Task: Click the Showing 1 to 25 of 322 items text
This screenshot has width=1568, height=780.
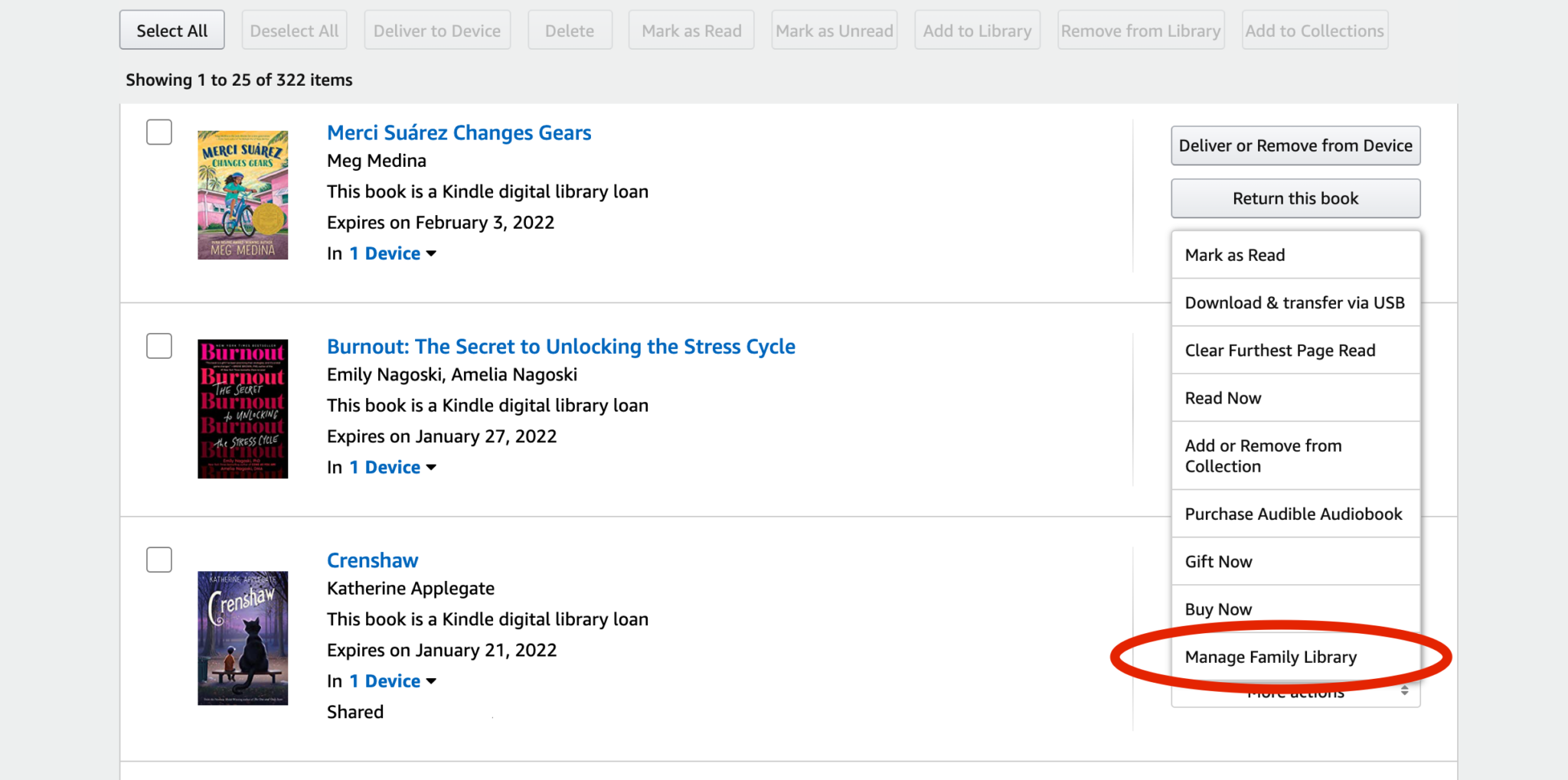Action: pyautogui.click(x=239, y=80)
